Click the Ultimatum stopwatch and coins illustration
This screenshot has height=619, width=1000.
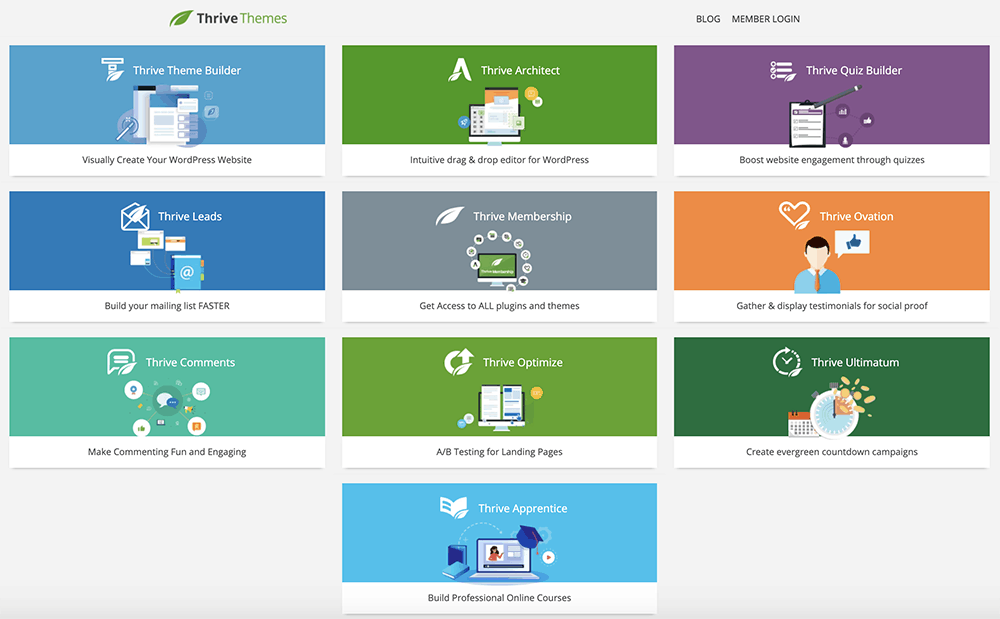pos(832,407)
